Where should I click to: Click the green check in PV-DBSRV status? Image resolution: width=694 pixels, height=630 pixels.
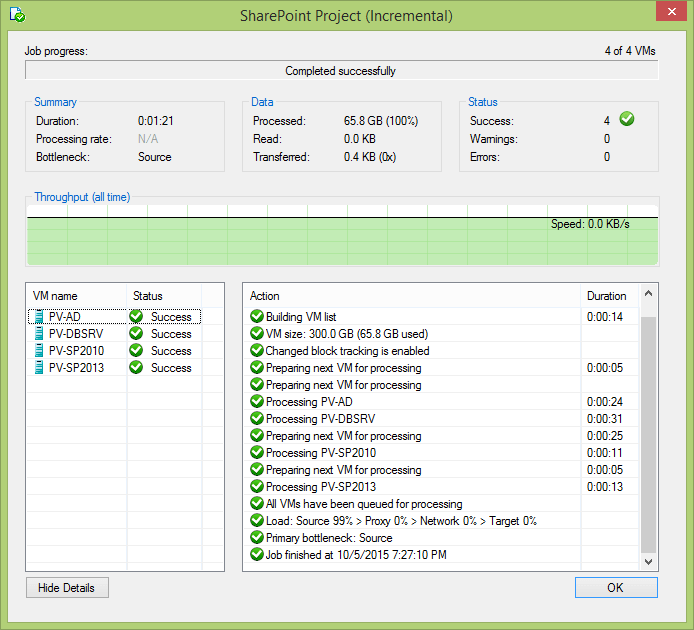click(136, 333)
